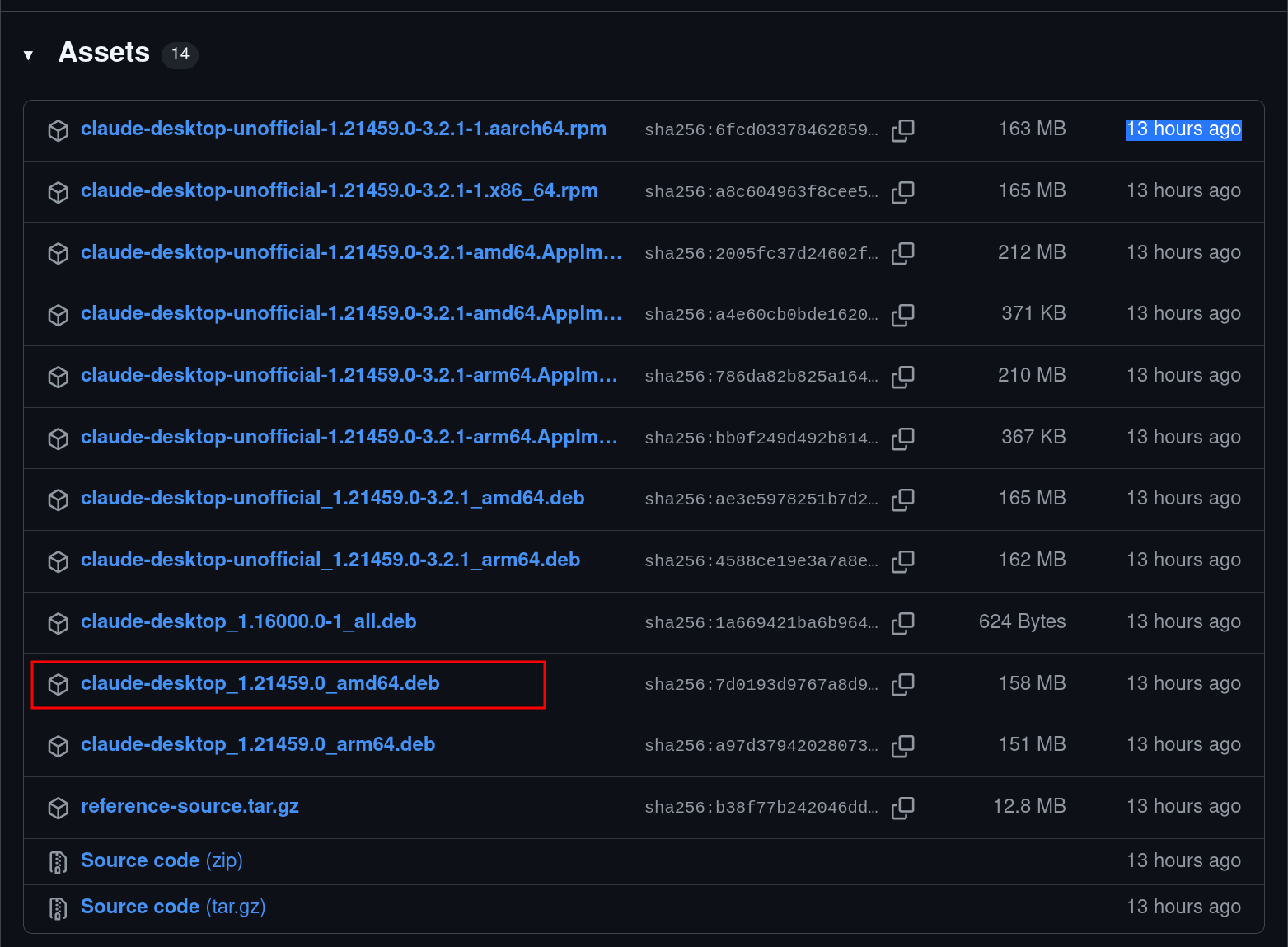
Task: Click the assets count badge 14
Action: [x=180, y=54]
